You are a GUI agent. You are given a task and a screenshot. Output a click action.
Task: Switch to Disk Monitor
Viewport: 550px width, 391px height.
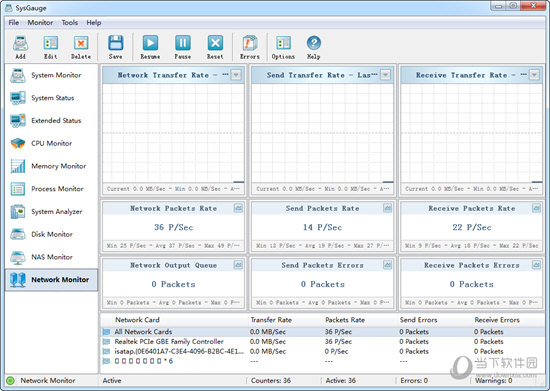point(51,234)
